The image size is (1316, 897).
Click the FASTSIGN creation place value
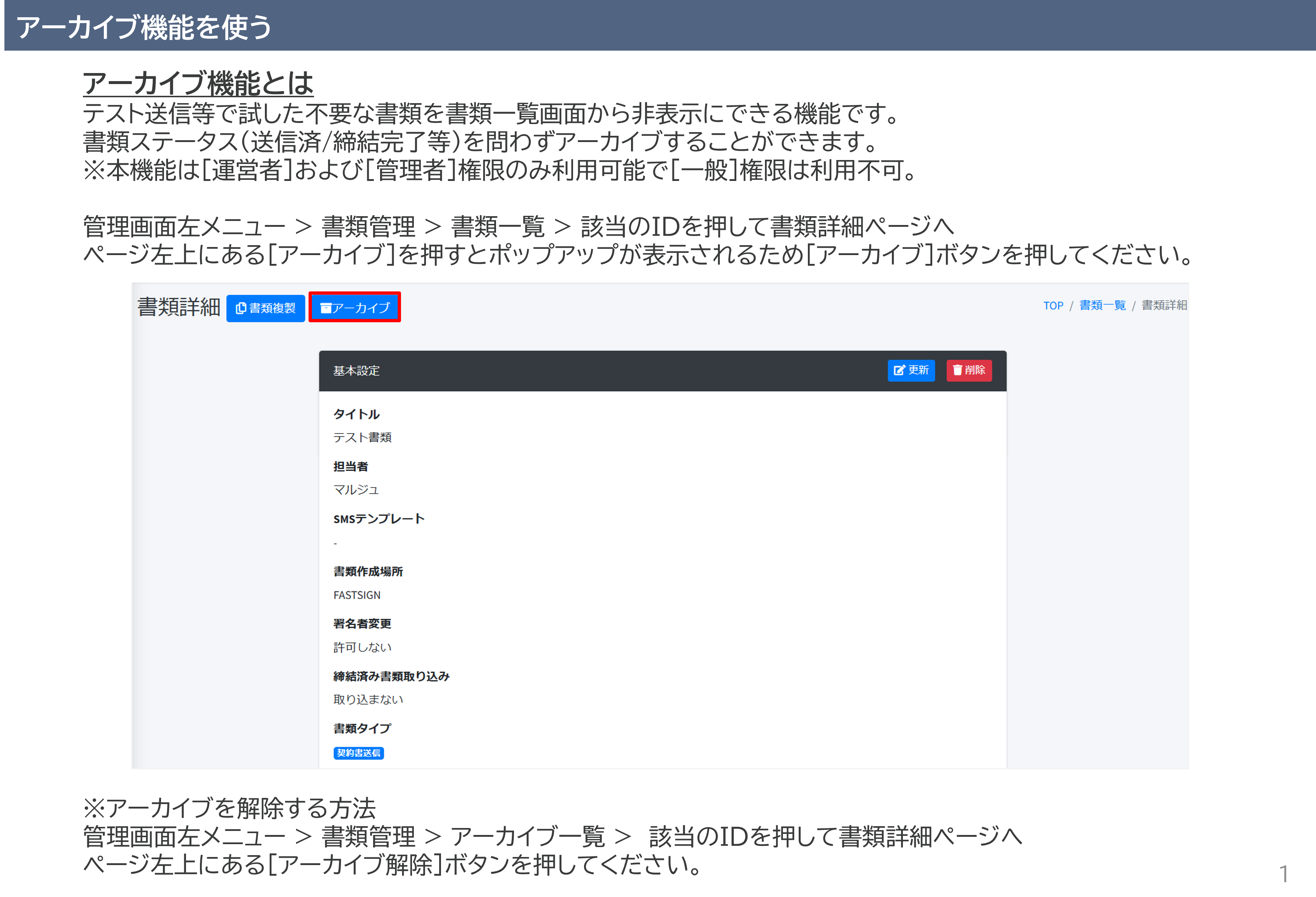point(357,595)
